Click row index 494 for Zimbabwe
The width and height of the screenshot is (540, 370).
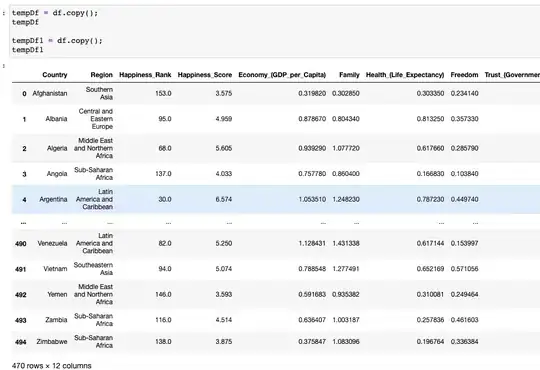pyautogui.click(x=21, y=342)
